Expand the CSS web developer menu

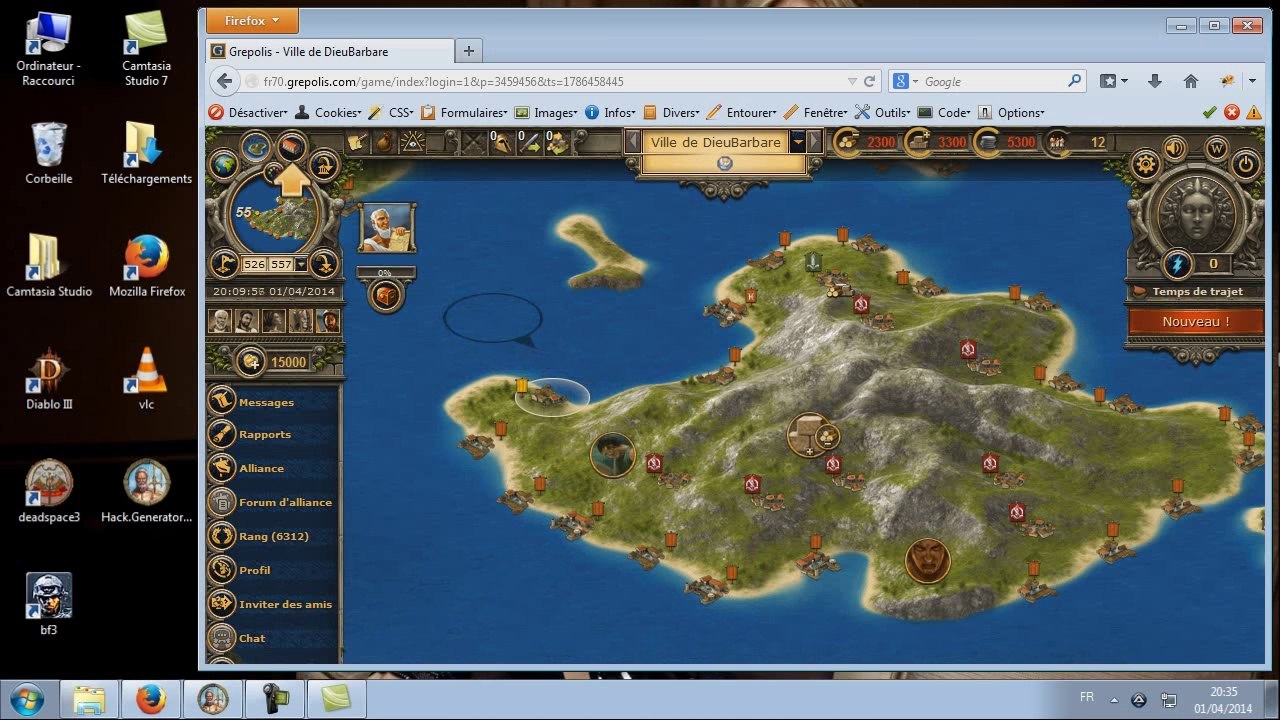pos(391,113)
